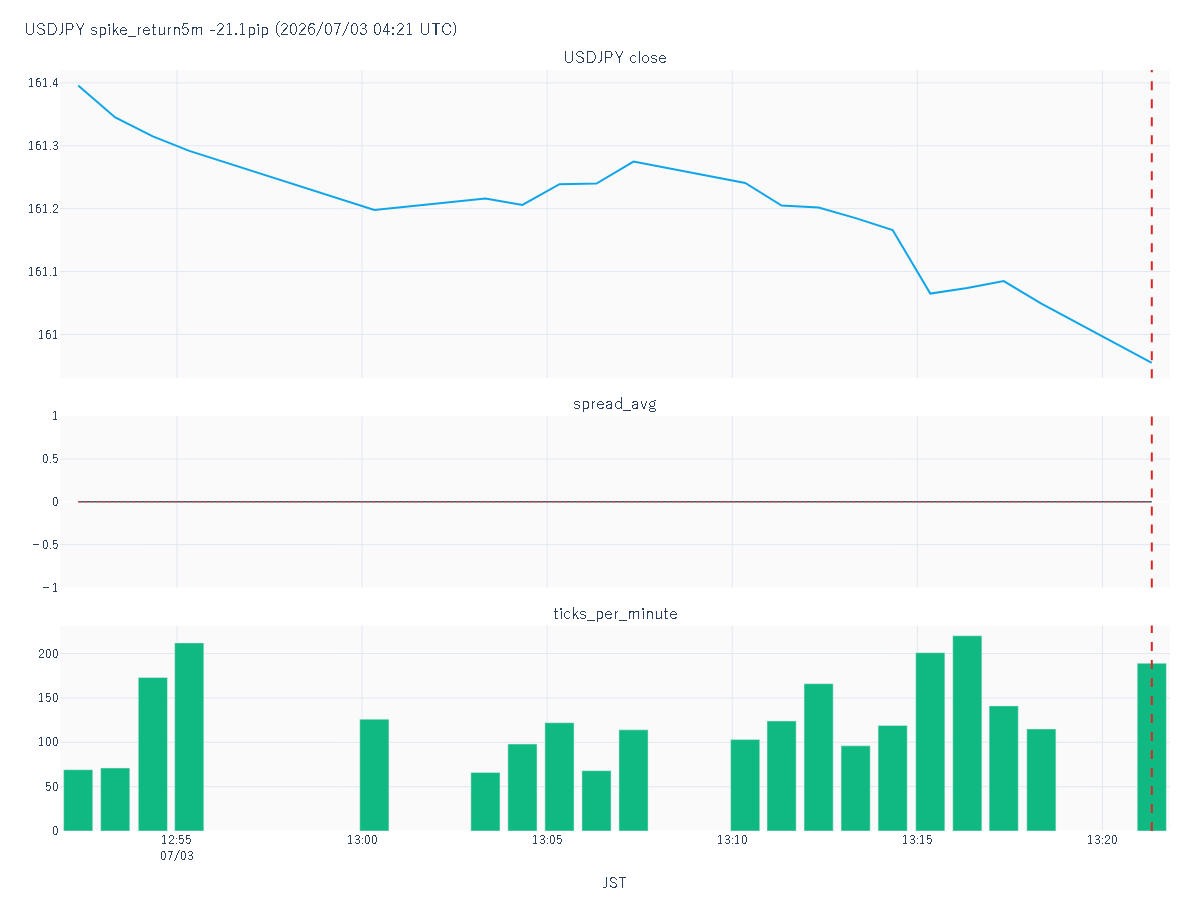
Task: Click the USDJPY close subplot title
Action: point(615,58)
